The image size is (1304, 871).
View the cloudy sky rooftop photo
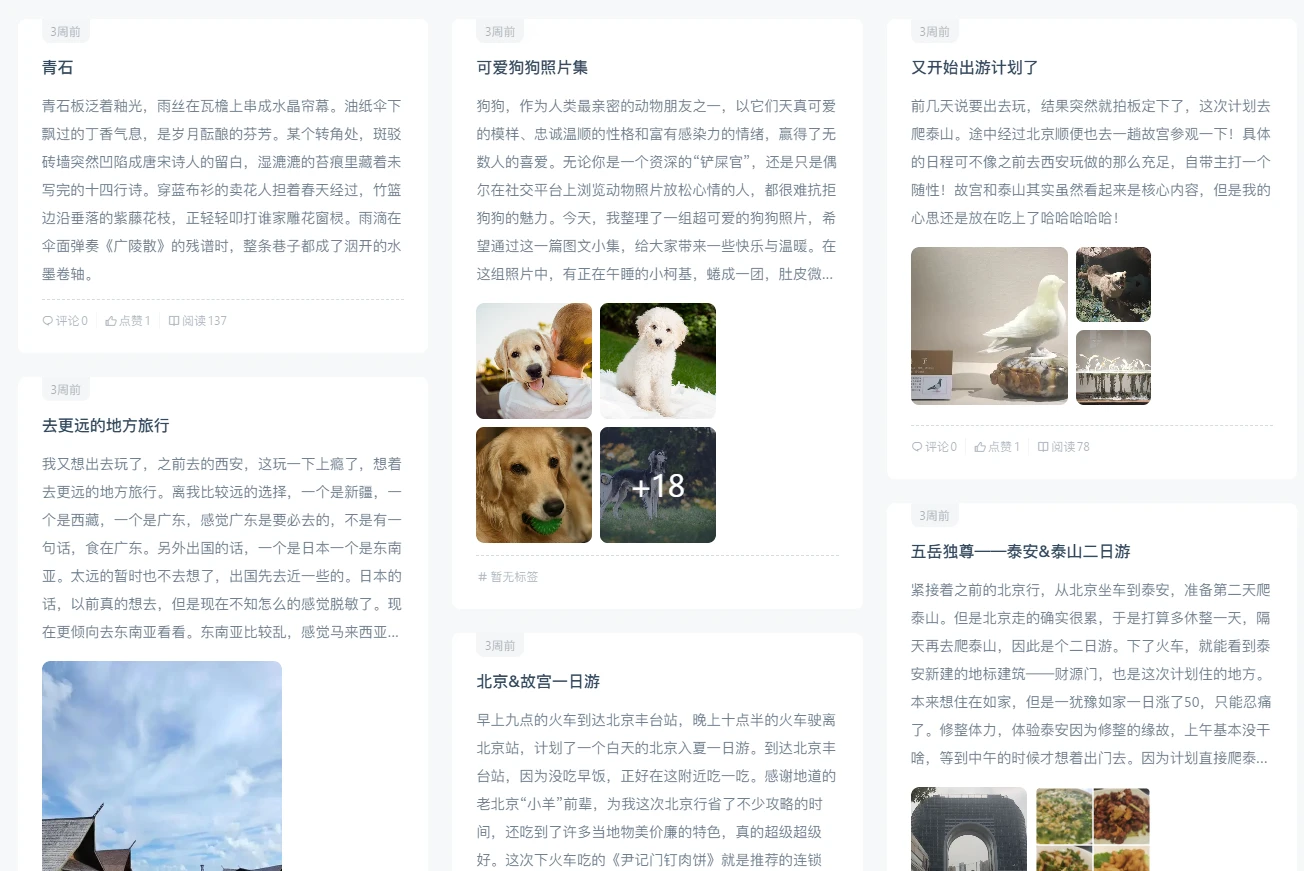click(162, 765)
